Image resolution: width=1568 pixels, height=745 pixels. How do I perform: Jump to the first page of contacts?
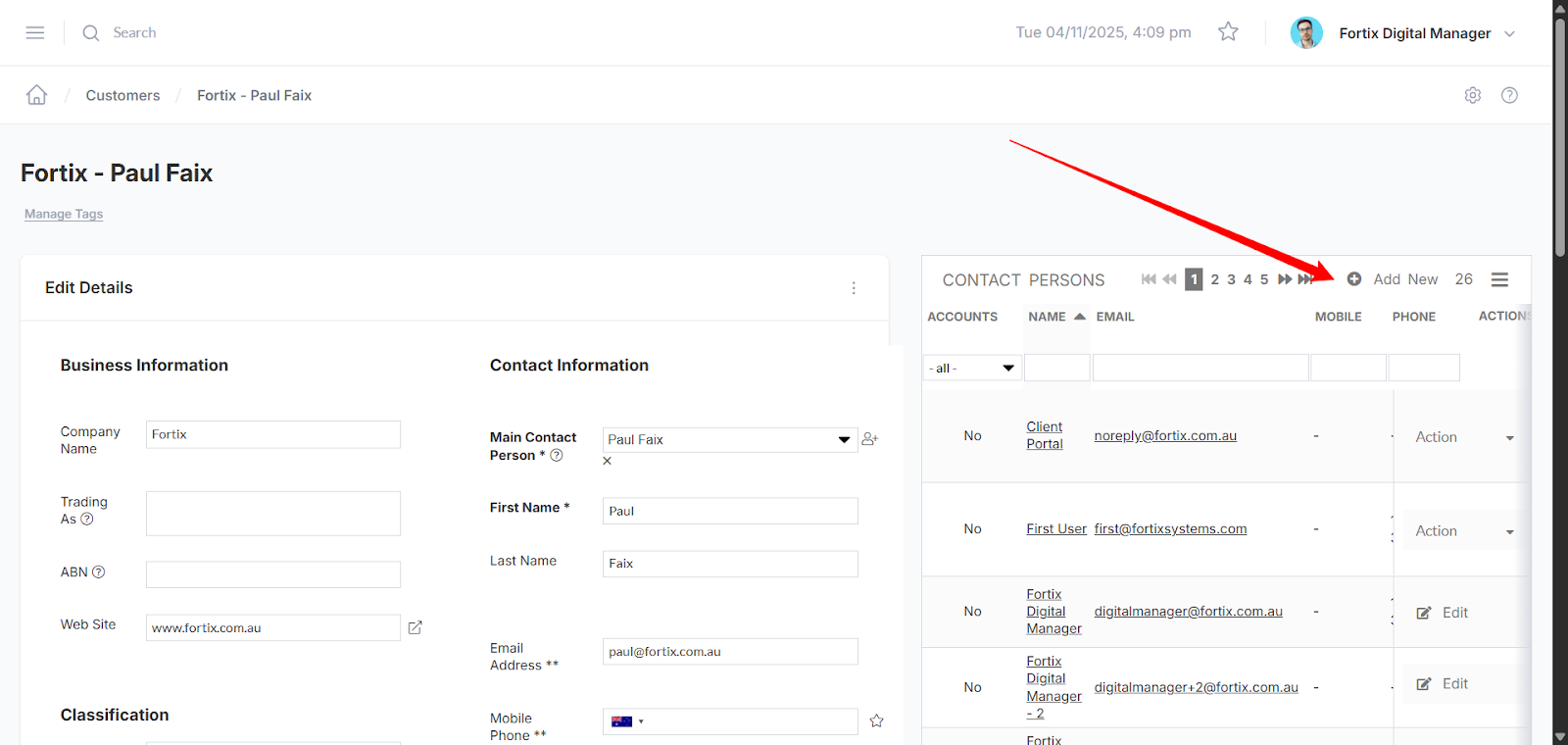[x=1149, y=279]
